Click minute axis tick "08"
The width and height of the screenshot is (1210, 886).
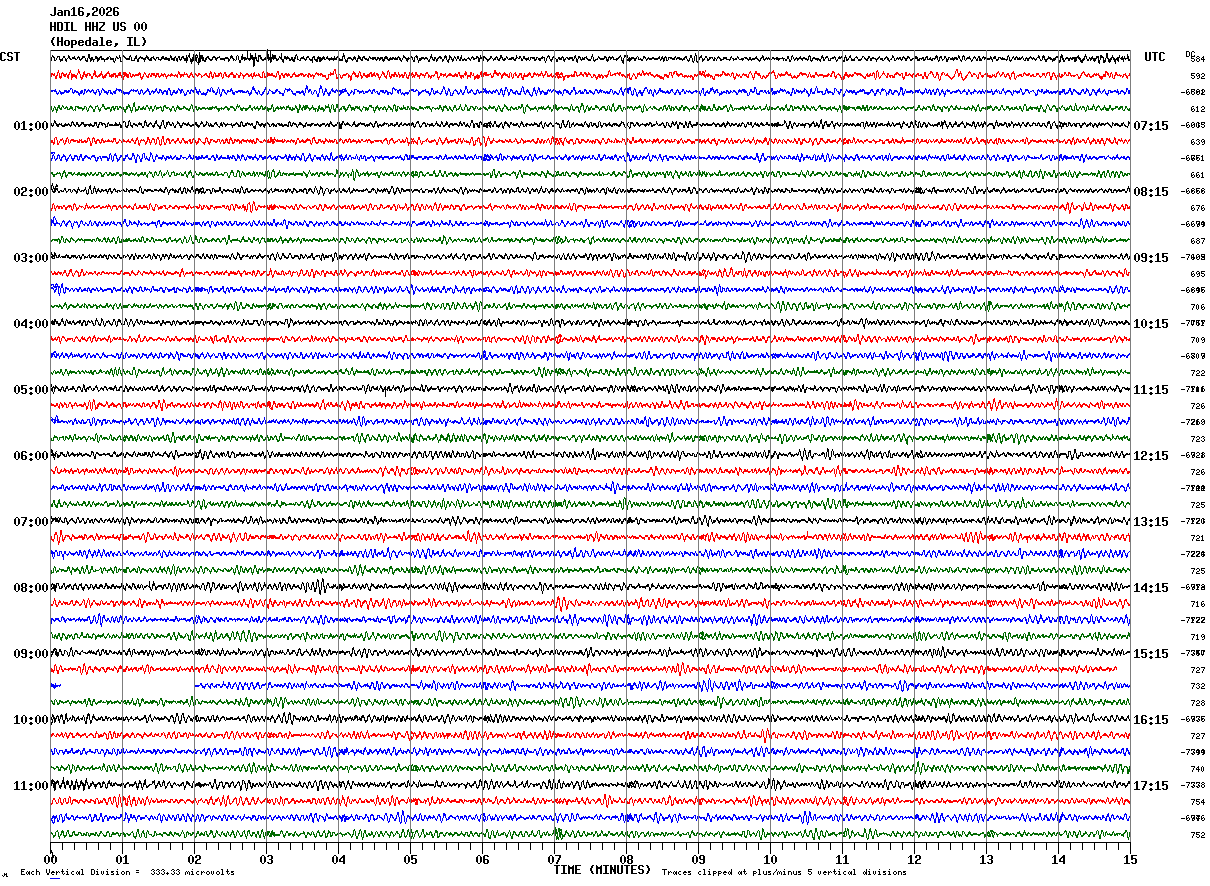click(x=627, y=859)
